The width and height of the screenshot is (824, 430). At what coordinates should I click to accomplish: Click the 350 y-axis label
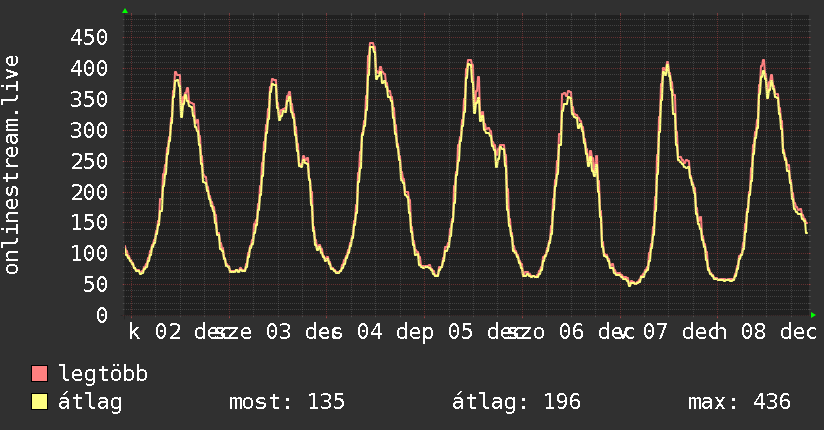point(89,99)
